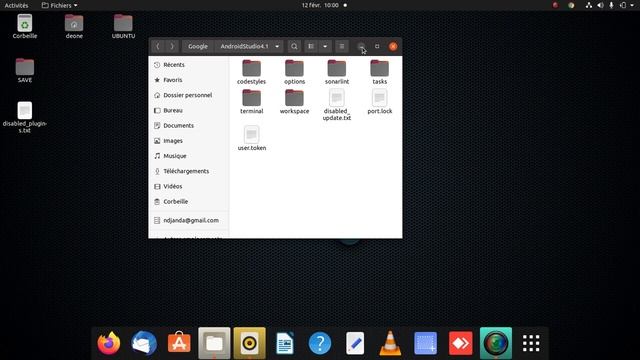Select the deone home folder on desktop

[x=74, y=27]
